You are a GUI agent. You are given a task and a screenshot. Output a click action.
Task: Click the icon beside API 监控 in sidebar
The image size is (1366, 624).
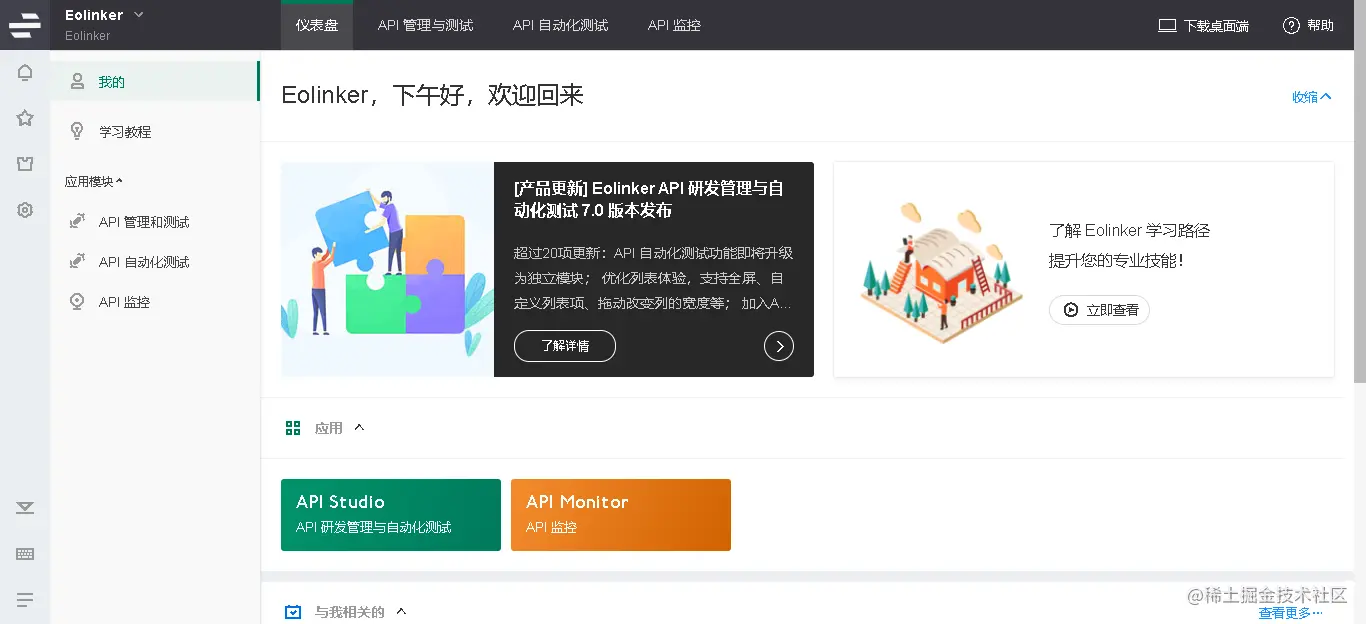tap(77, 301)
